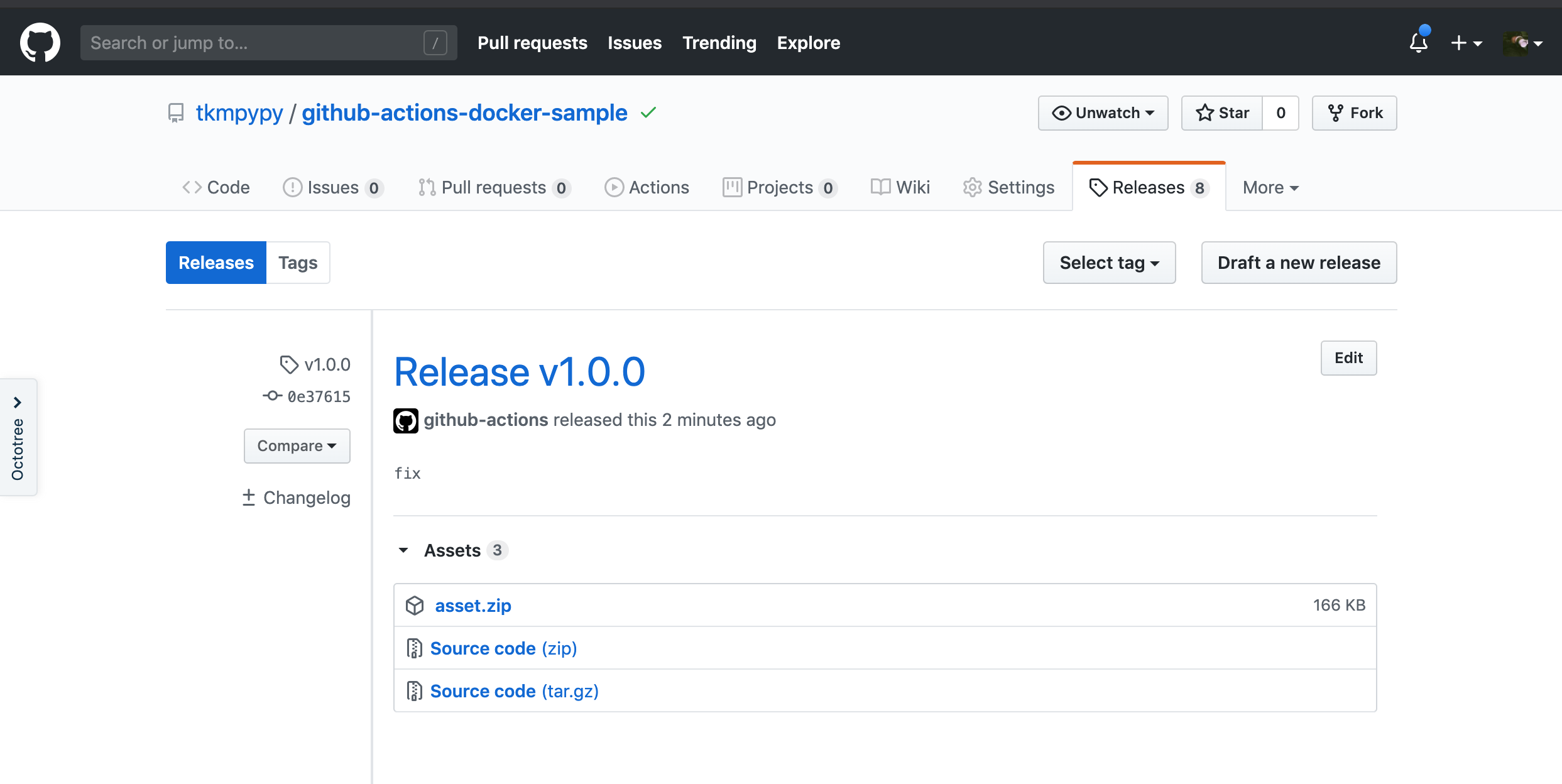Screen dimensions: 1562x784
Task: Click the zip file icon for Source code (zip)
Action: tap(414, 648)
